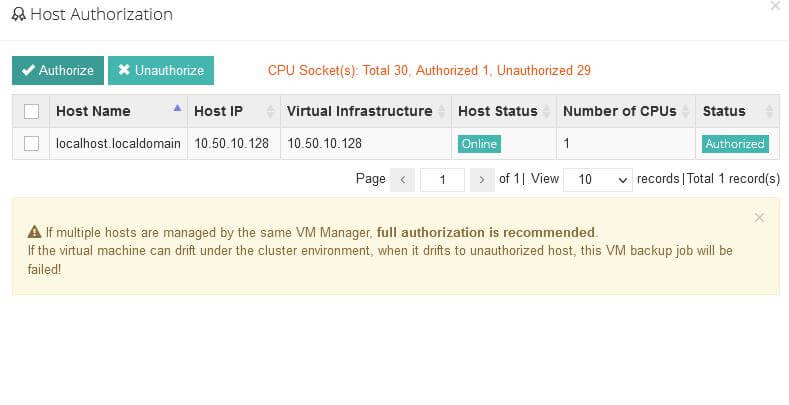
Task: Click the Host IP column sort icon
Action: point(270,111)
